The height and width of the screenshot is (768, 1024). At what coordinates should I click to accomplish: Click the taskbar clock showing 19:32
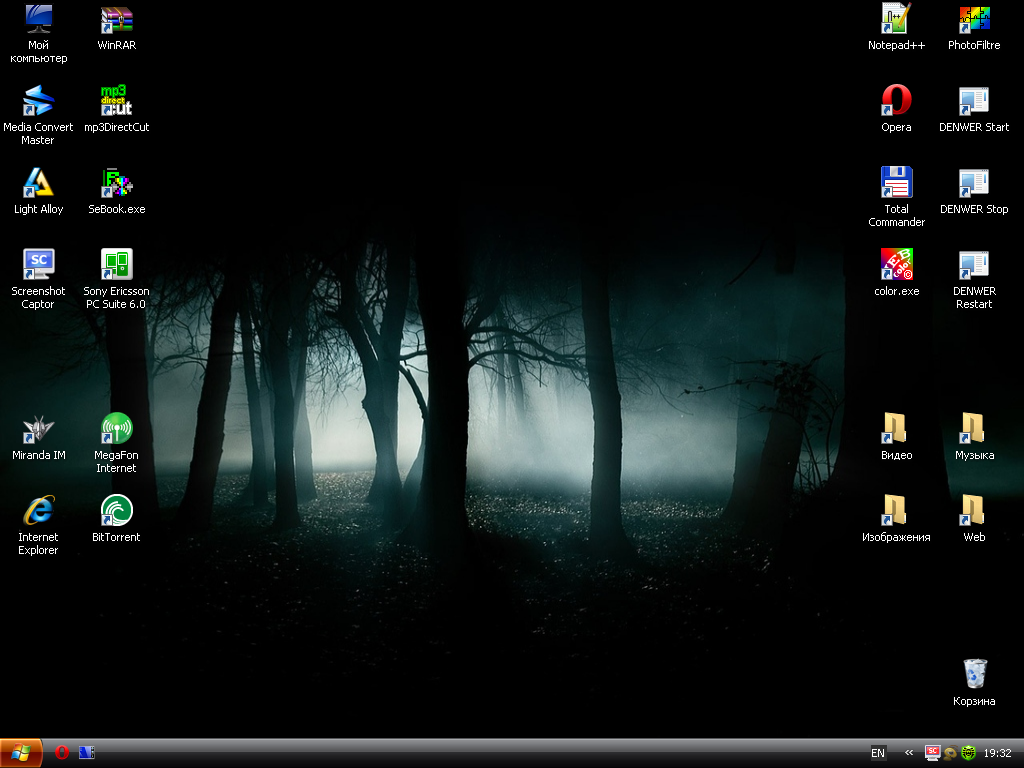coord(998,753)
